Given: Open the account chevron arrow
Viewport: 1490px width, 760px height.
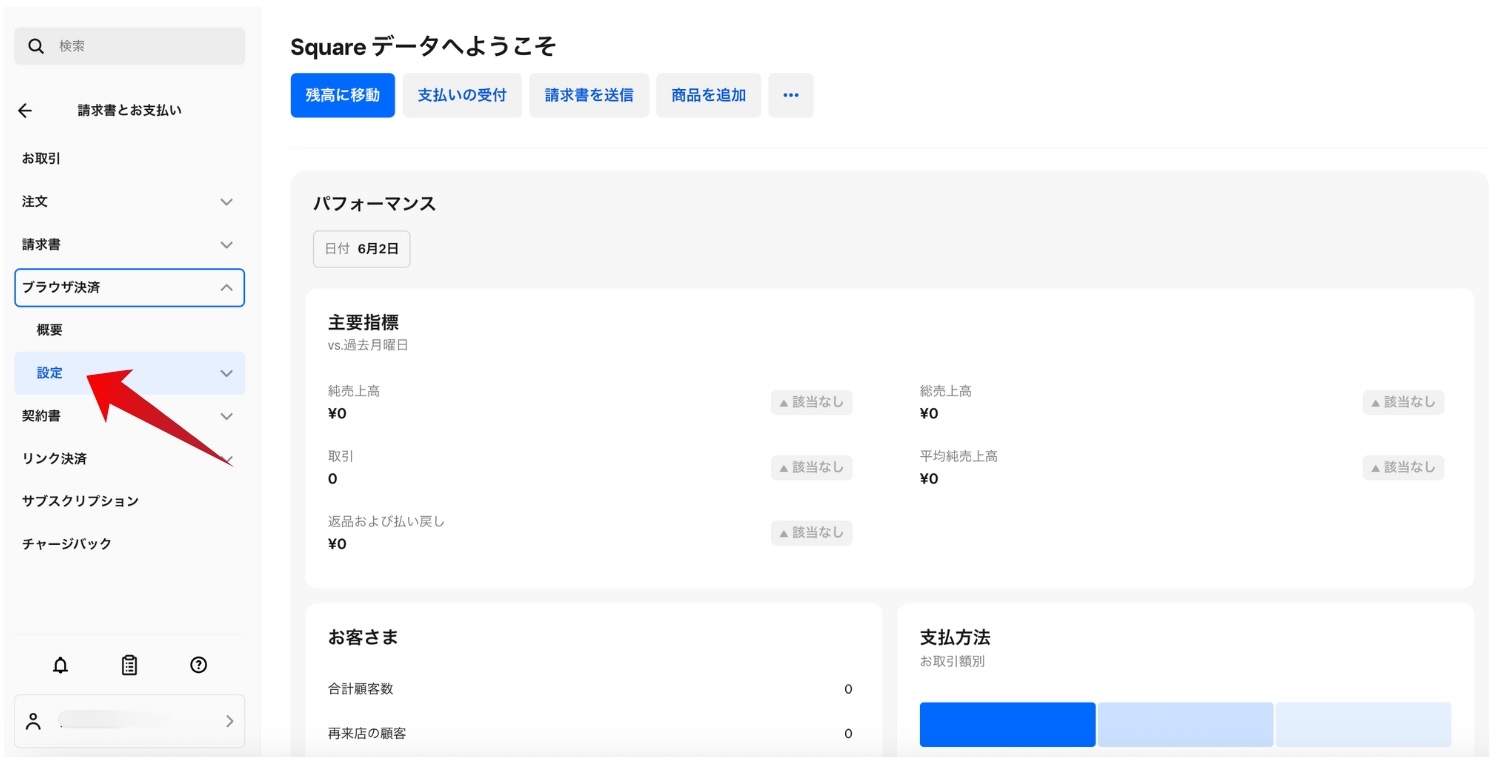Looking at the screenshot, I should [x=229, y=721].
